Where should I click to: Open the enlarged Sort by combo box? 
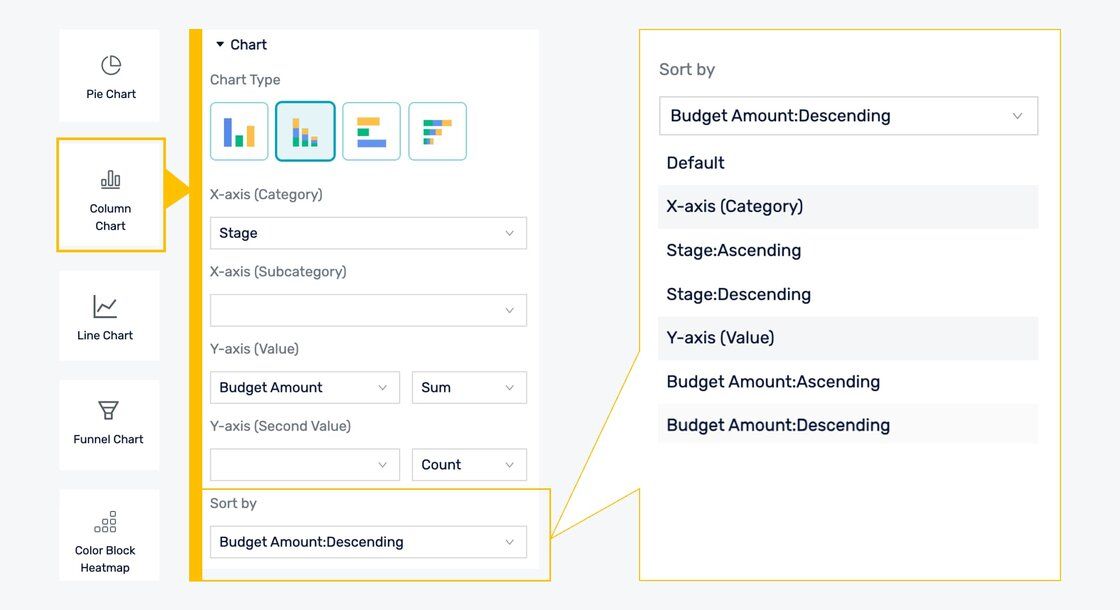(x=849, y=116)
